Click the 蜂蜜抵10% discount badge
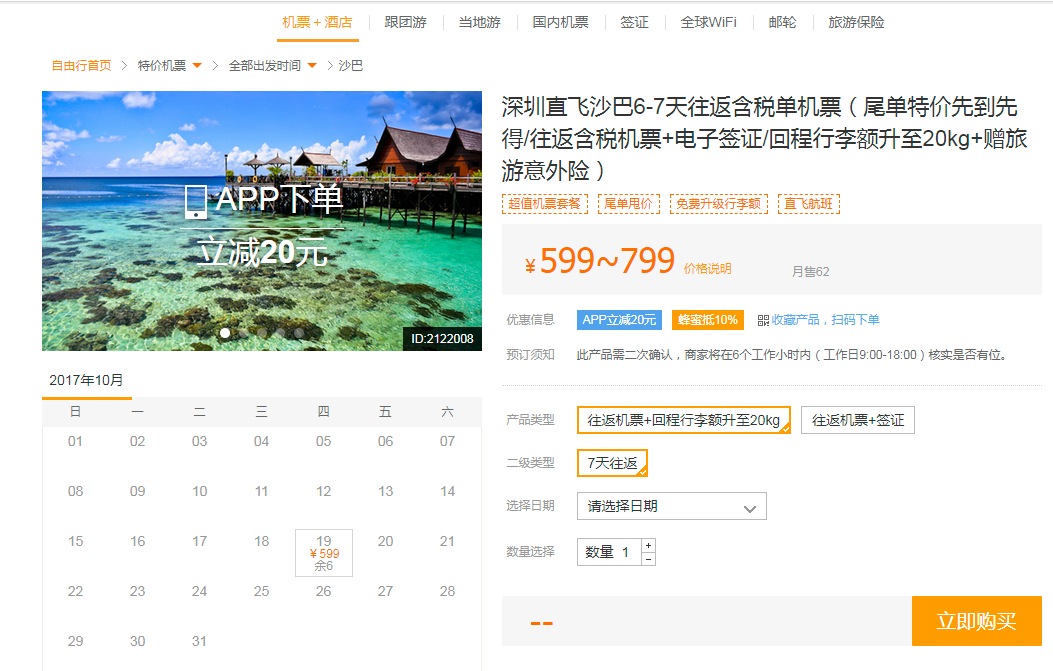 tap(708, 320)
